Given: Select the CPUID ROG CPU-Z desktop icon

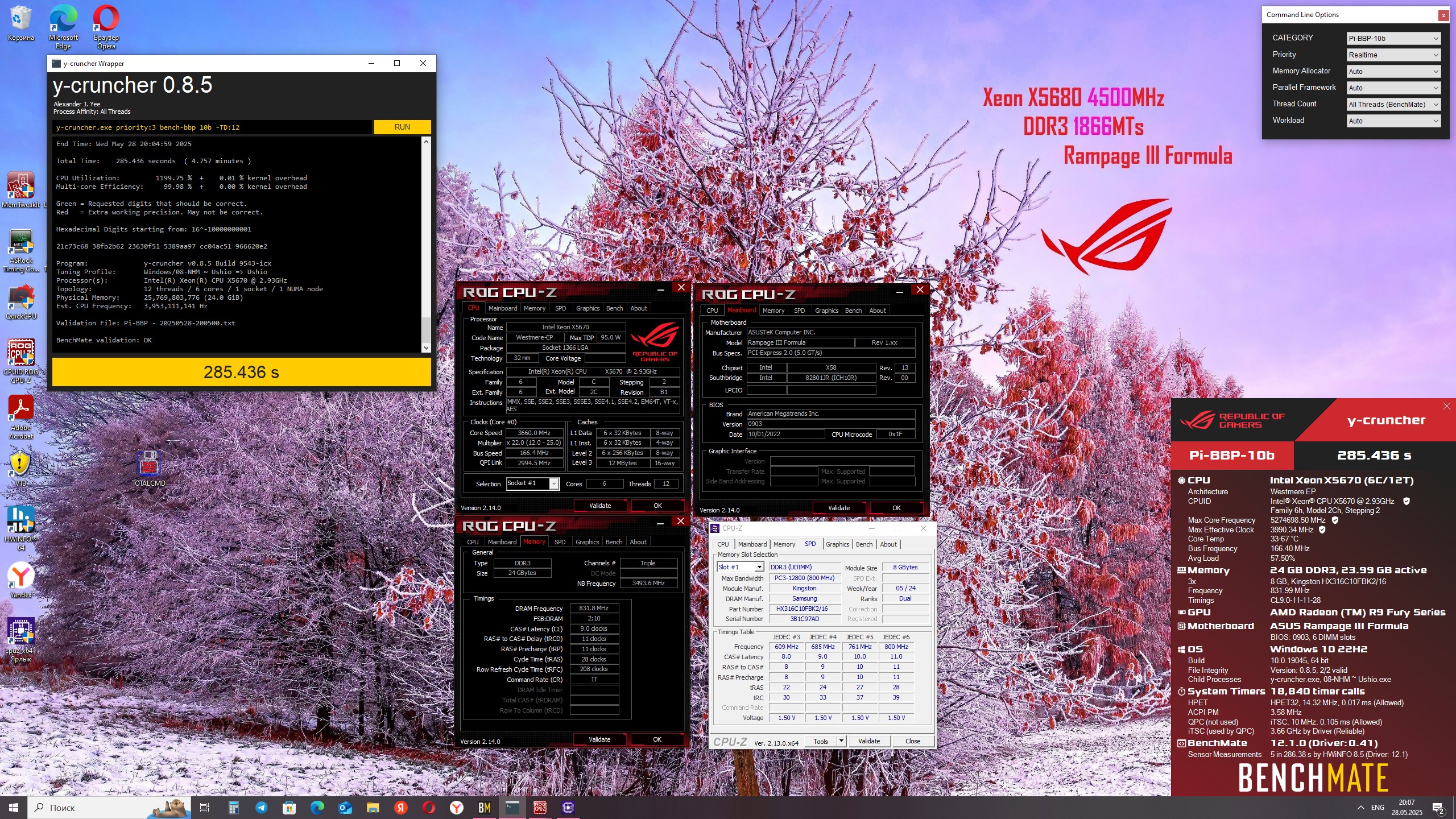Looking at the screenshot, I should [21, 361].
